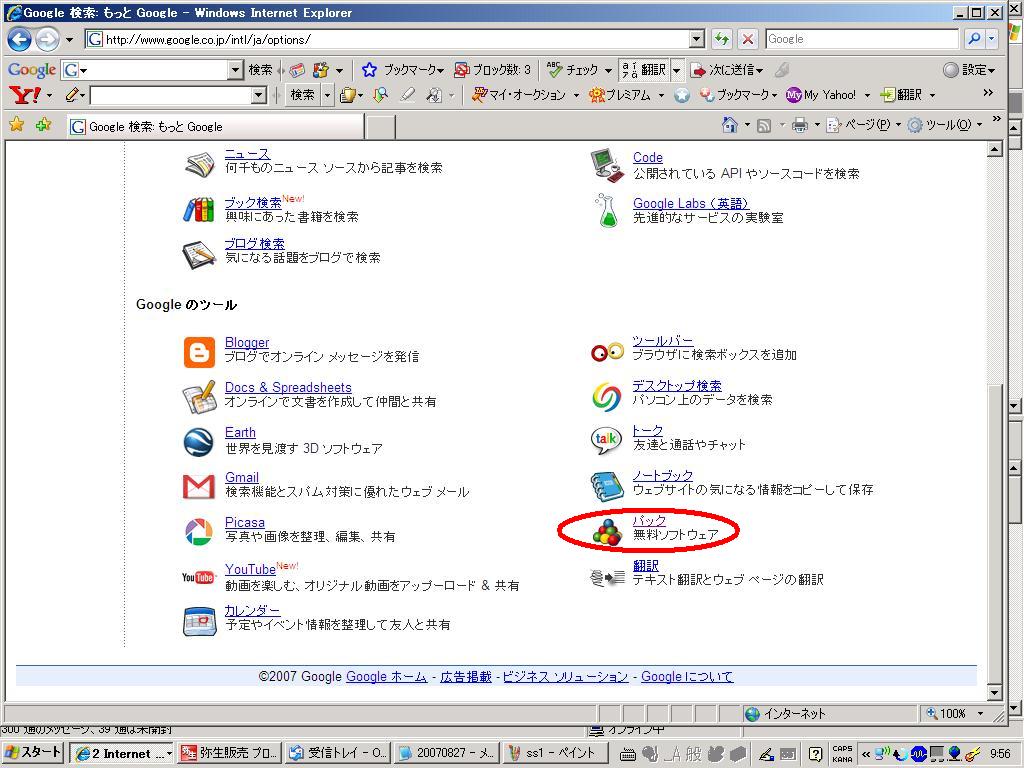Click the browser Forward arrow button
1024x768 pixels.
point(46,39)
